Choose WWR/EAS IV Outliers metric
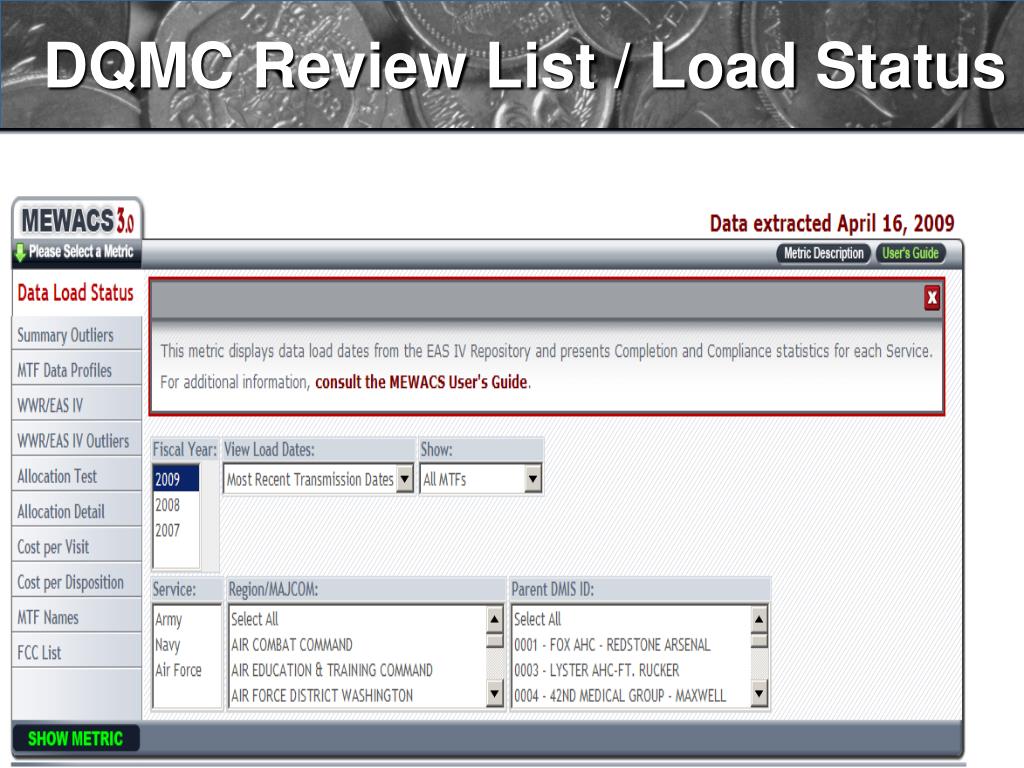1024x768 pixels. click(77, 441)
